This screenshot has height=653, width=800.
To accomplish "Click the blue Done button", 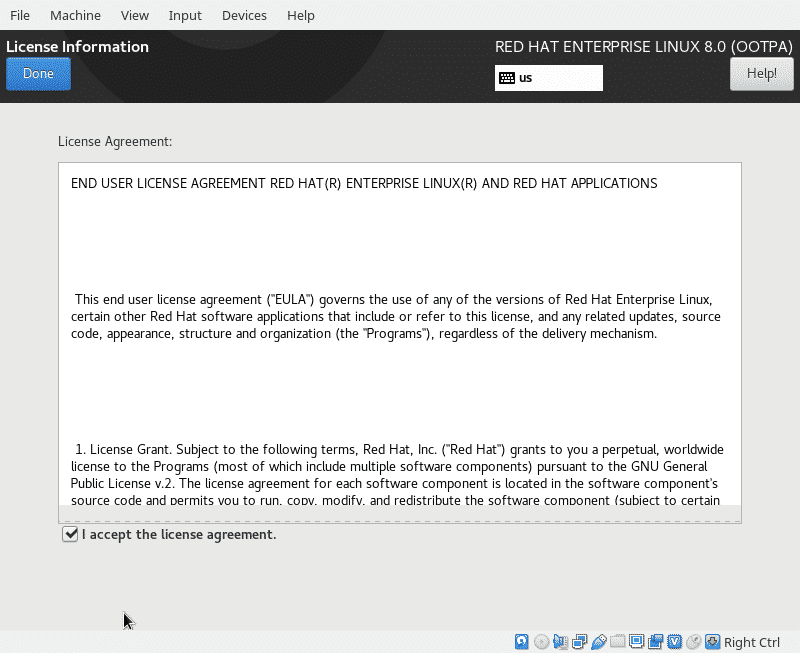I will pyautogui.click(x=38, y=73).
